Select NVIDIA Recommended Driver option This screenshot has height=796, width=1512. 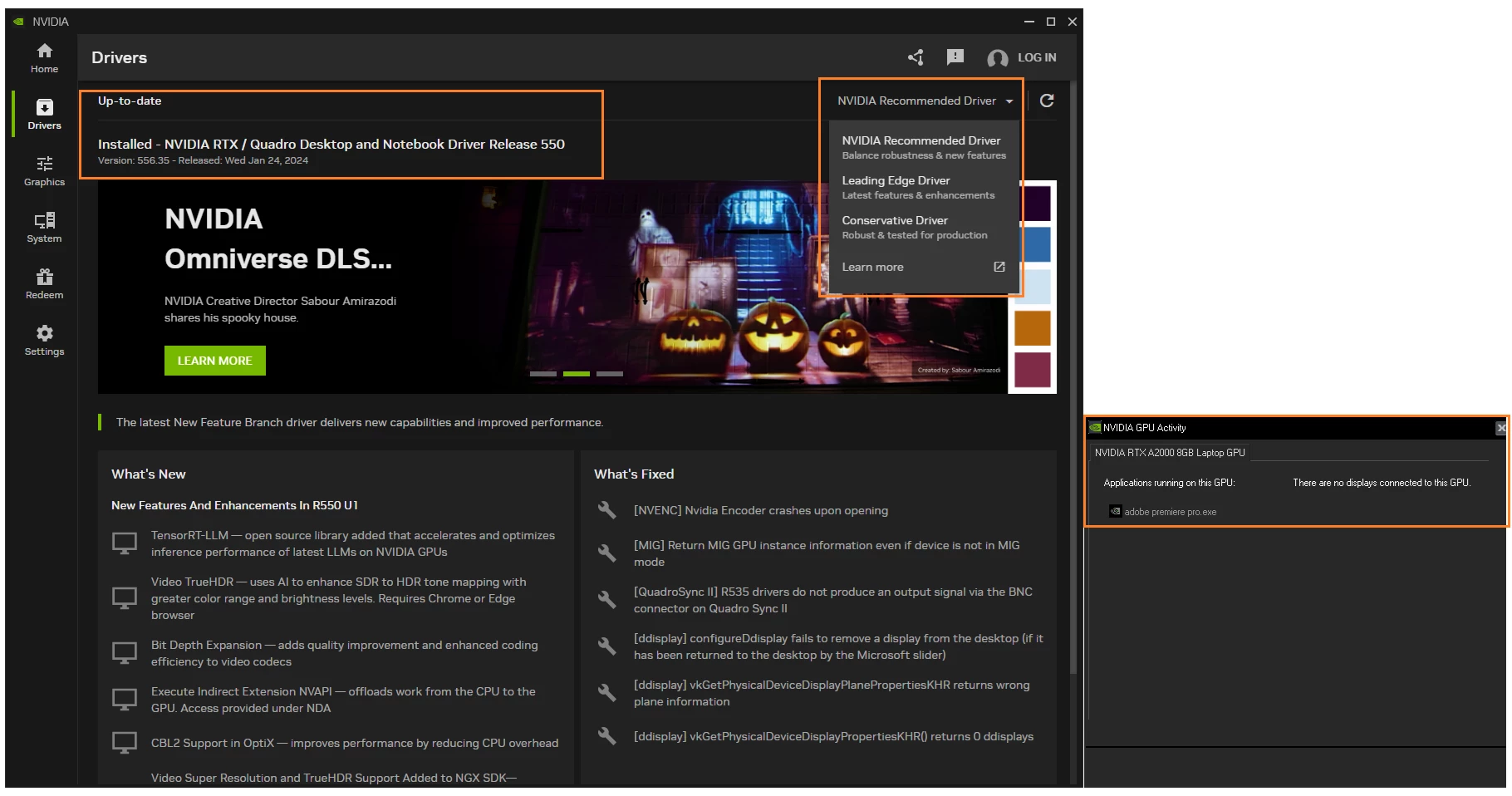point(924,147)
